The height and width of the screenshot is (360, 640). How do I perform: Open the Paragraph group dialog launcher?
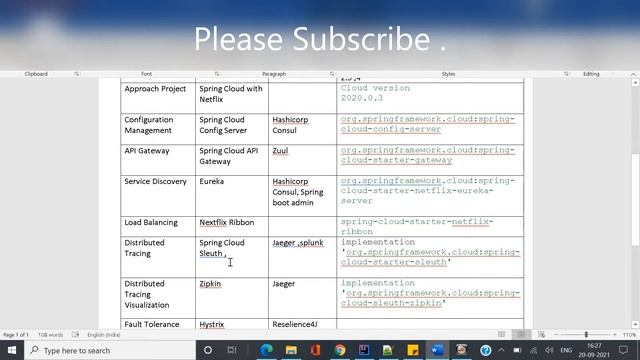click(x=332, y=74)
